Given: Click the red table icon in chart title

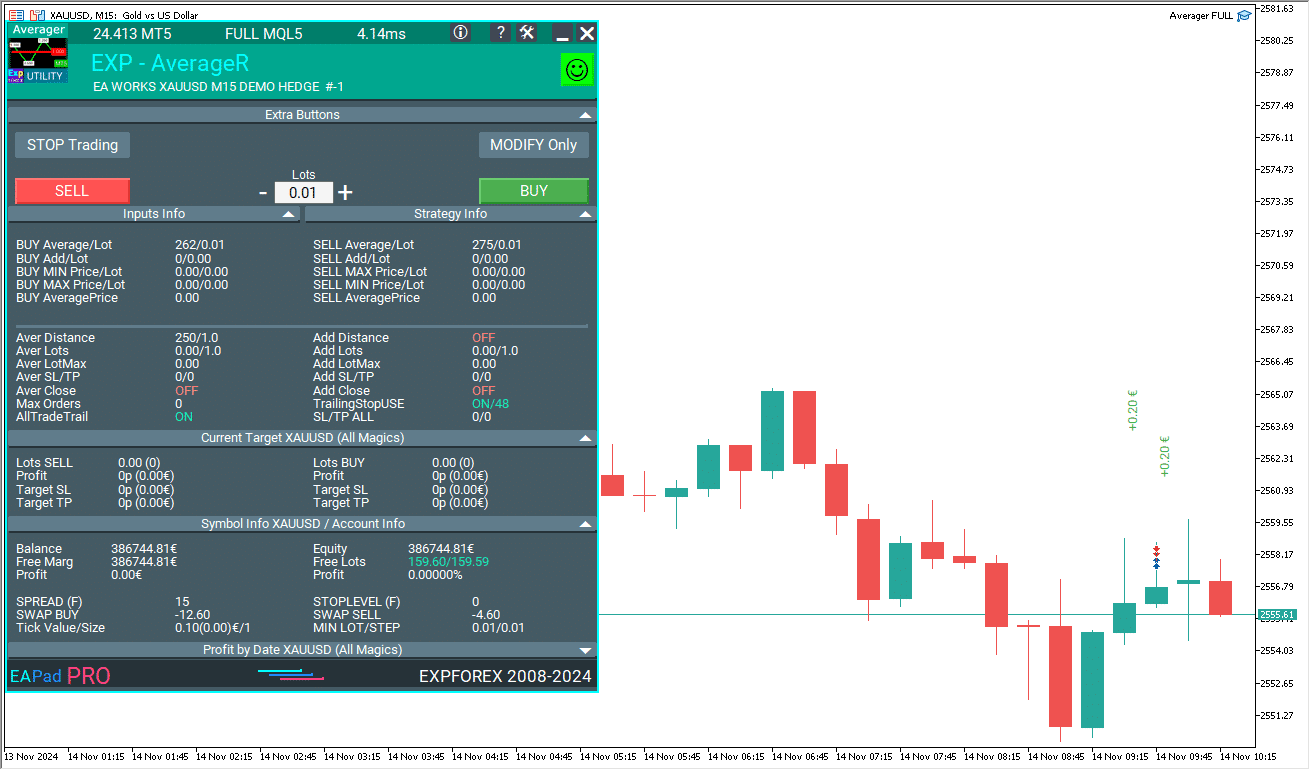Looking at the screenshot, I should pyautogui.click(x=17, y=16).
